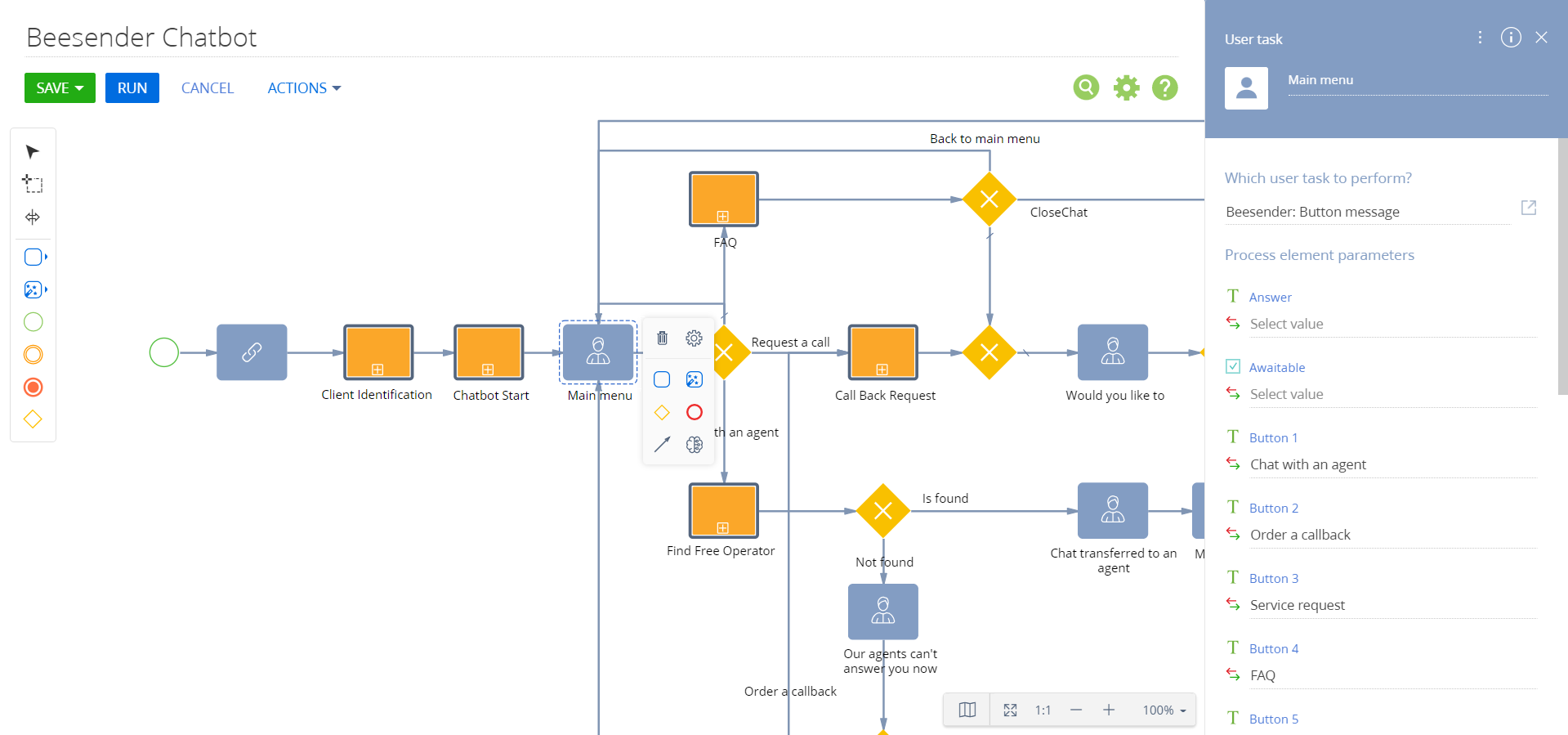Click the CANCEL link

point(208,88)
